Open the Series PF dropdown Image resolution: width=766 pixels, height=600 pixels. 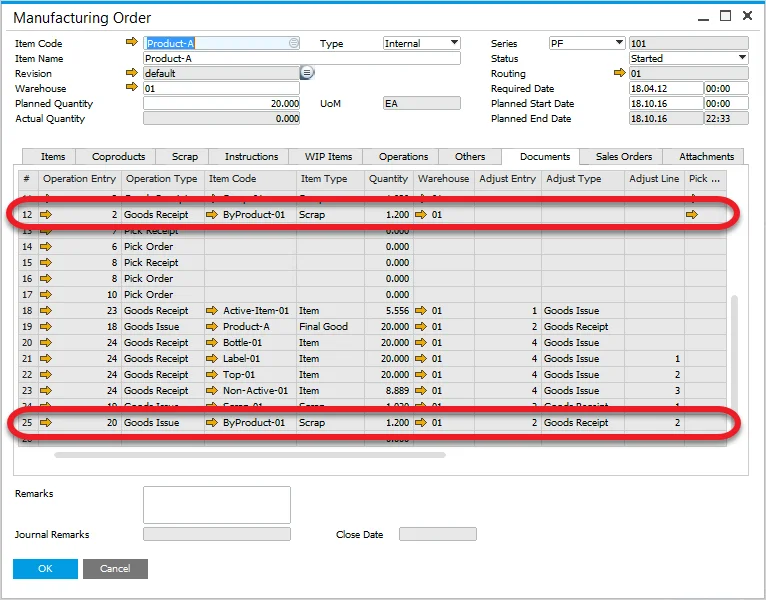pos(618,43)
